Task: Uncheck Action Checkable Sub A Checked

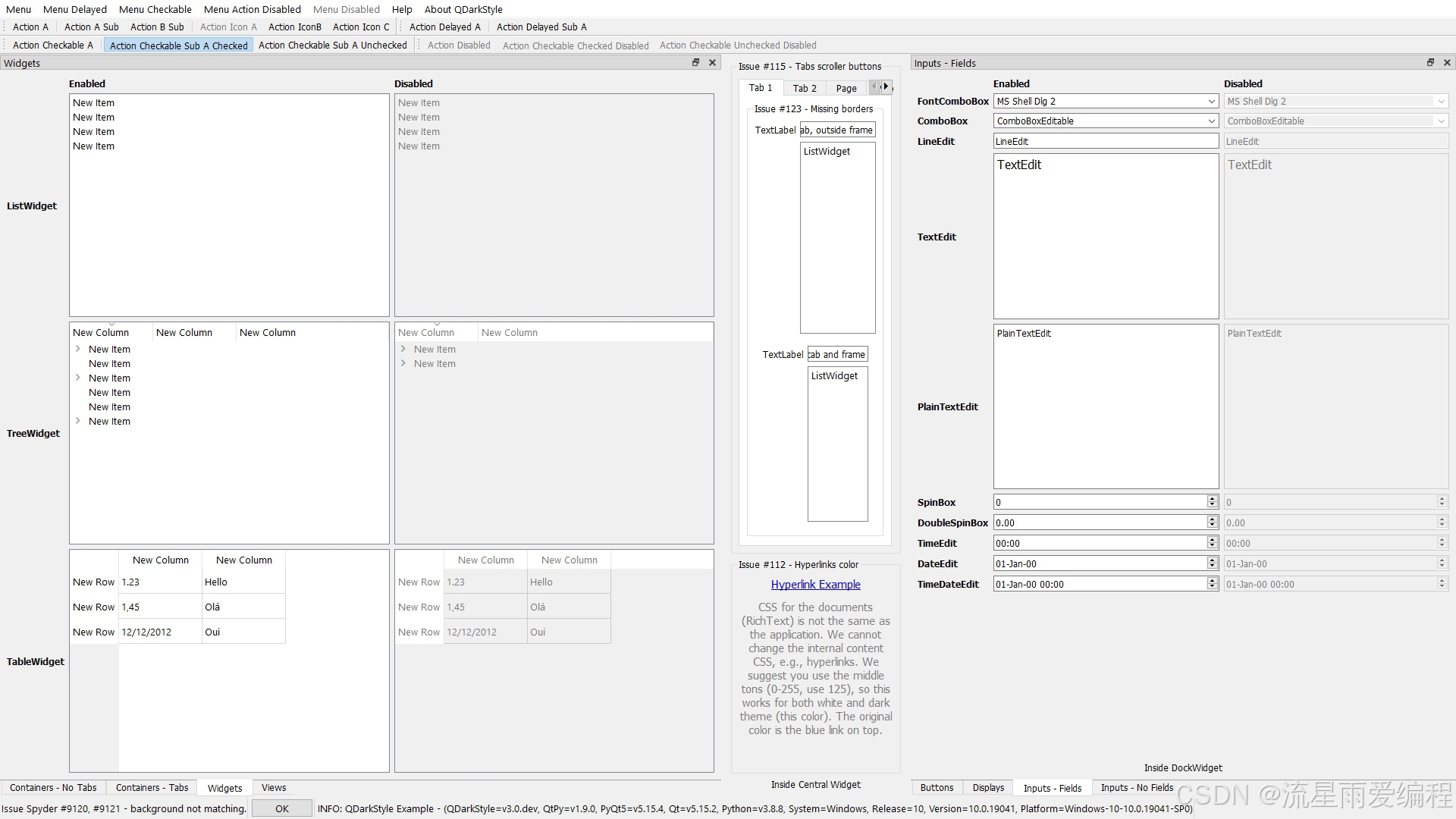Action: point(178,45)
